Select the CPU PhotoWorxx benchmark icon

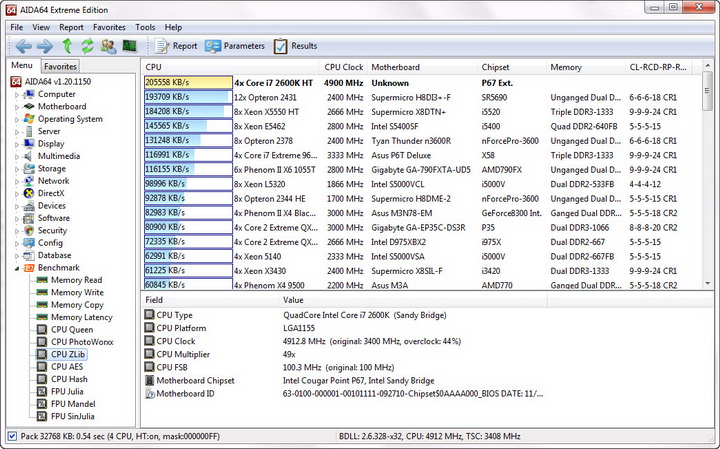pyautogui.click(x=42, y=342)
